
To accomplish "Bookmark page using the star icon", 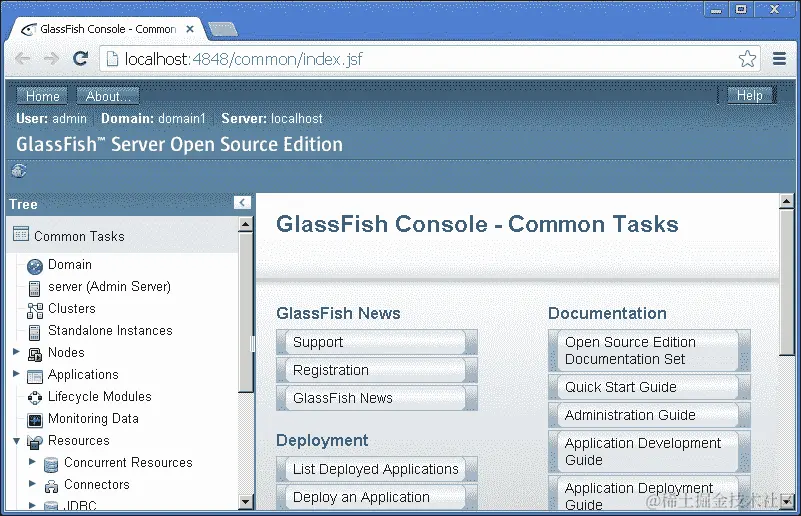I will point(747,59).
